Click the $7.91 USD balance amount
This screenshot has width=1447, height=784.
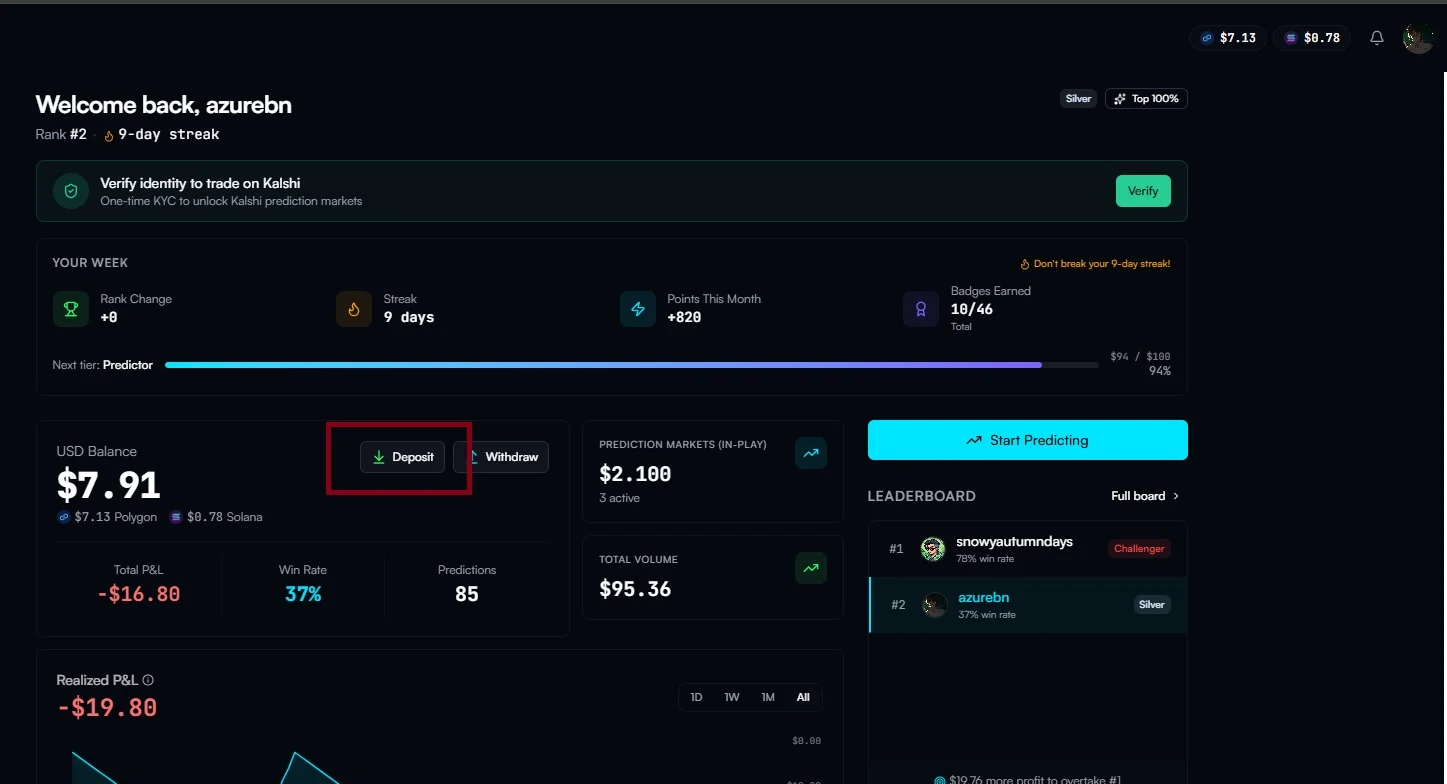108,485
